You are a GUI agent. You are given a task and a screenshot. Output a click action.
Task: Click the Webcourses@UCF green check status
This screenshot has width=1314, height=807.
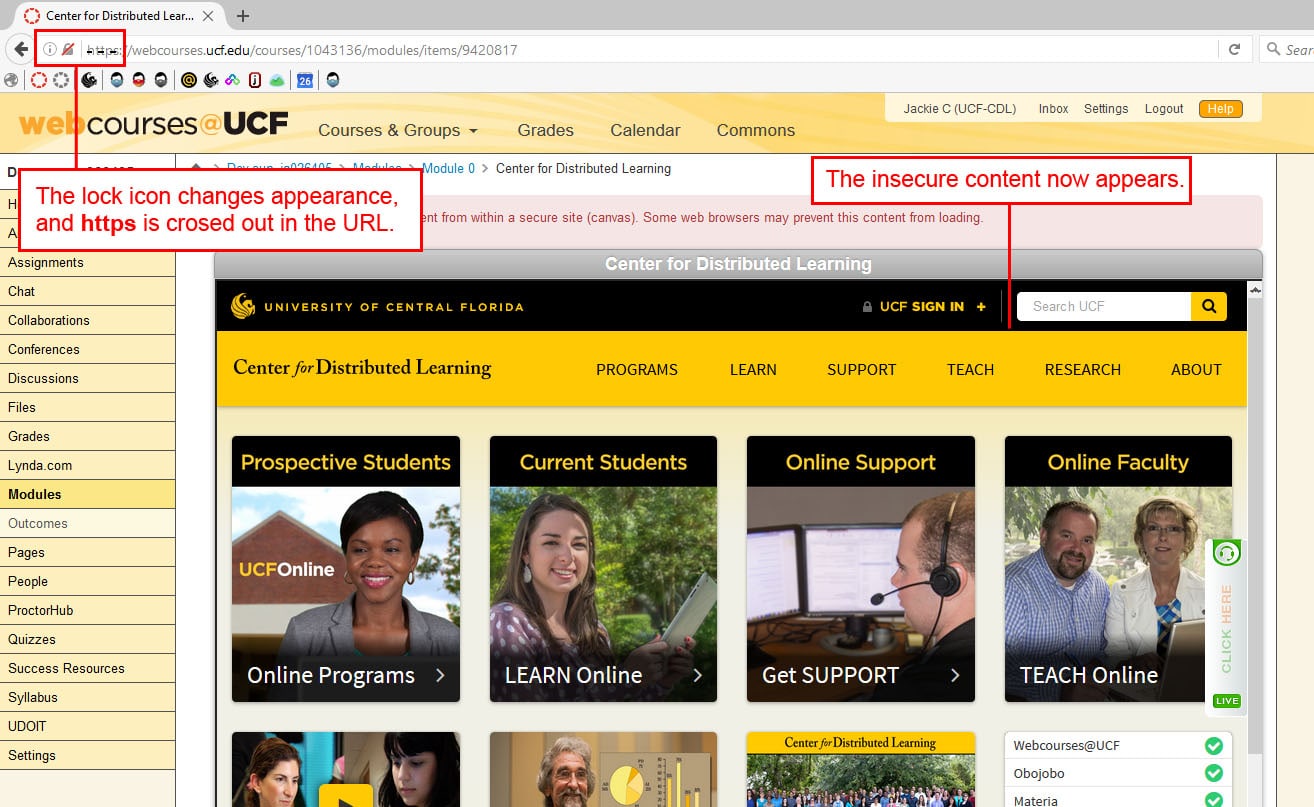[1214, 746]
